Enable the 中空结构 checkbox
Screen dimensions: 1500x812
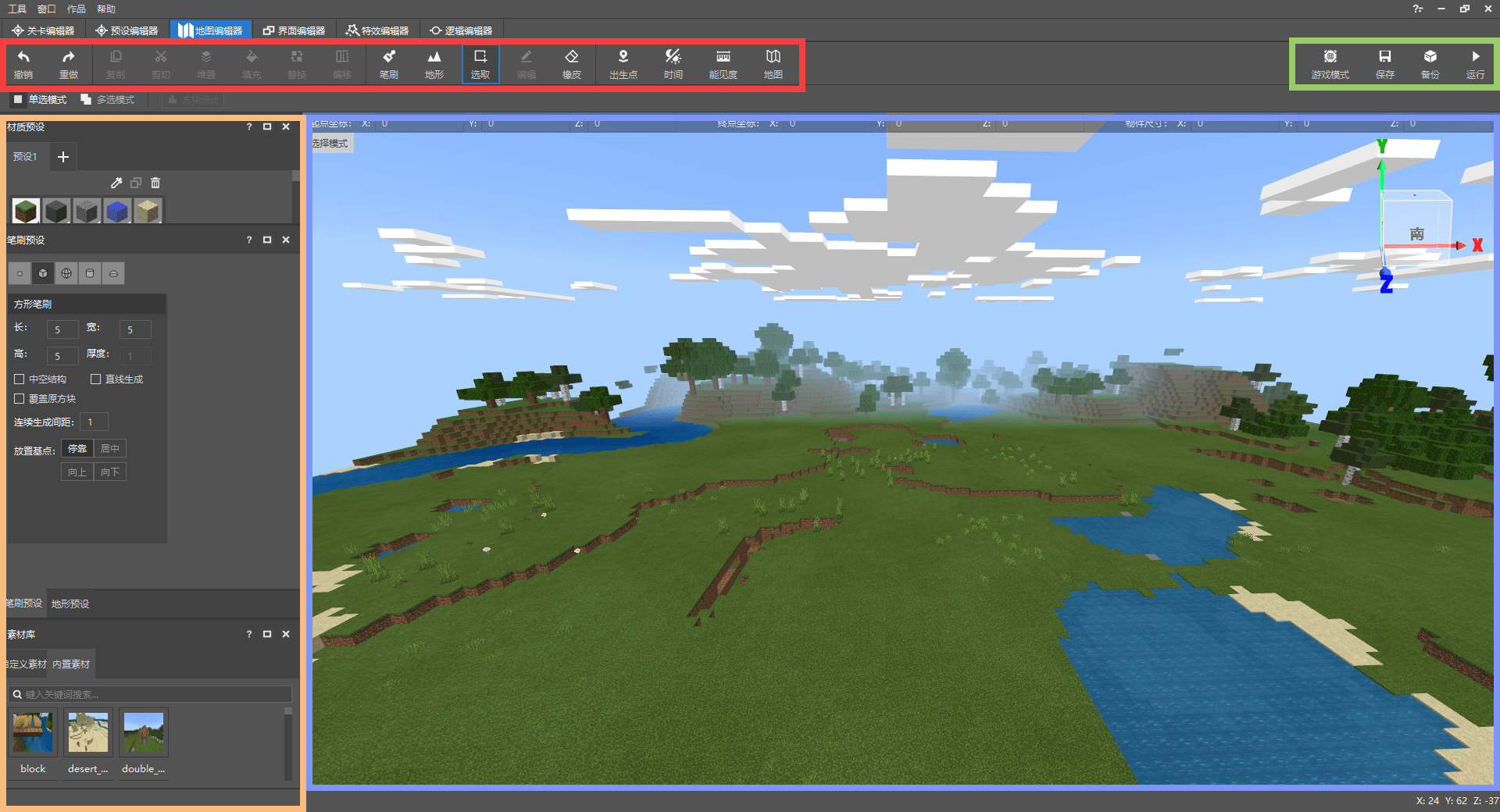(x=20, y=379)
